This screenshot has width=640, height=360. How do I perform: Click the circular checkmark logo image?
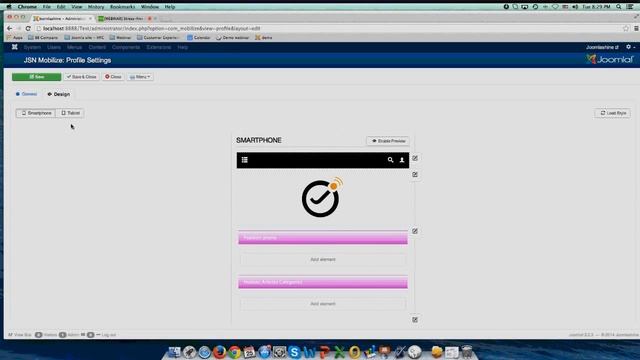tap(322, 197)
